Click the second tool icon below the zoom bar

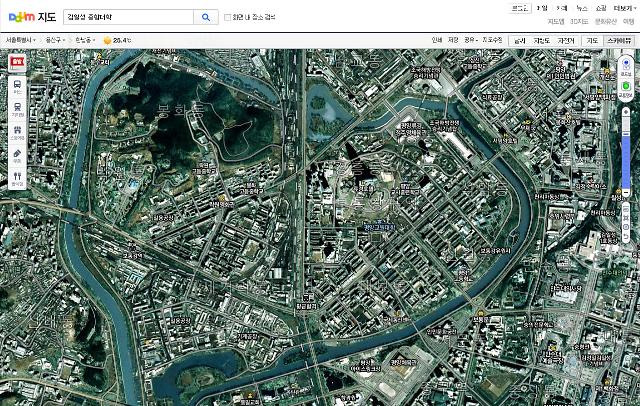(x=626, y=218)
